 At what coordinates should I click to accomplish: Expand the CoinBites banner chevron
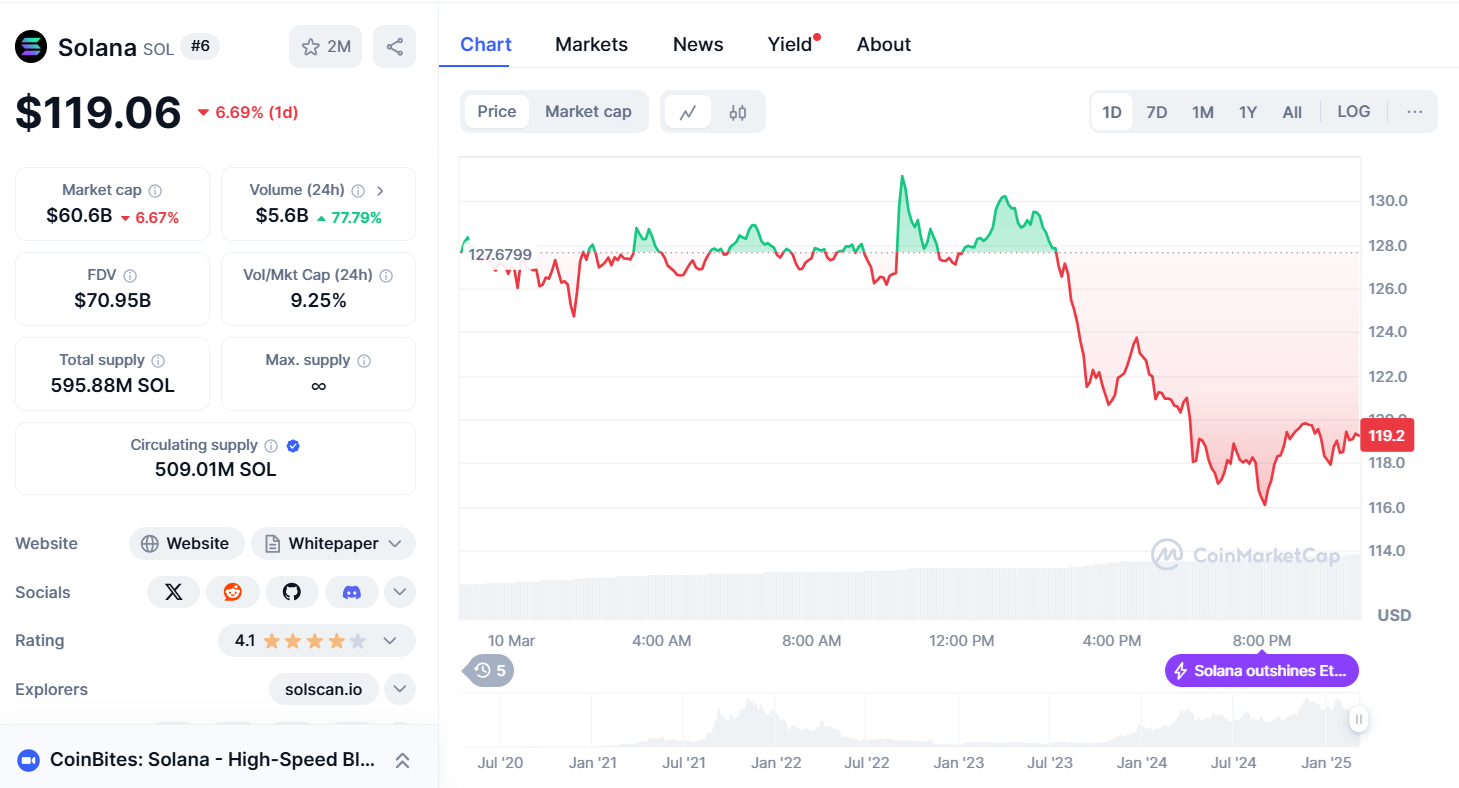[x=402, y=760]
